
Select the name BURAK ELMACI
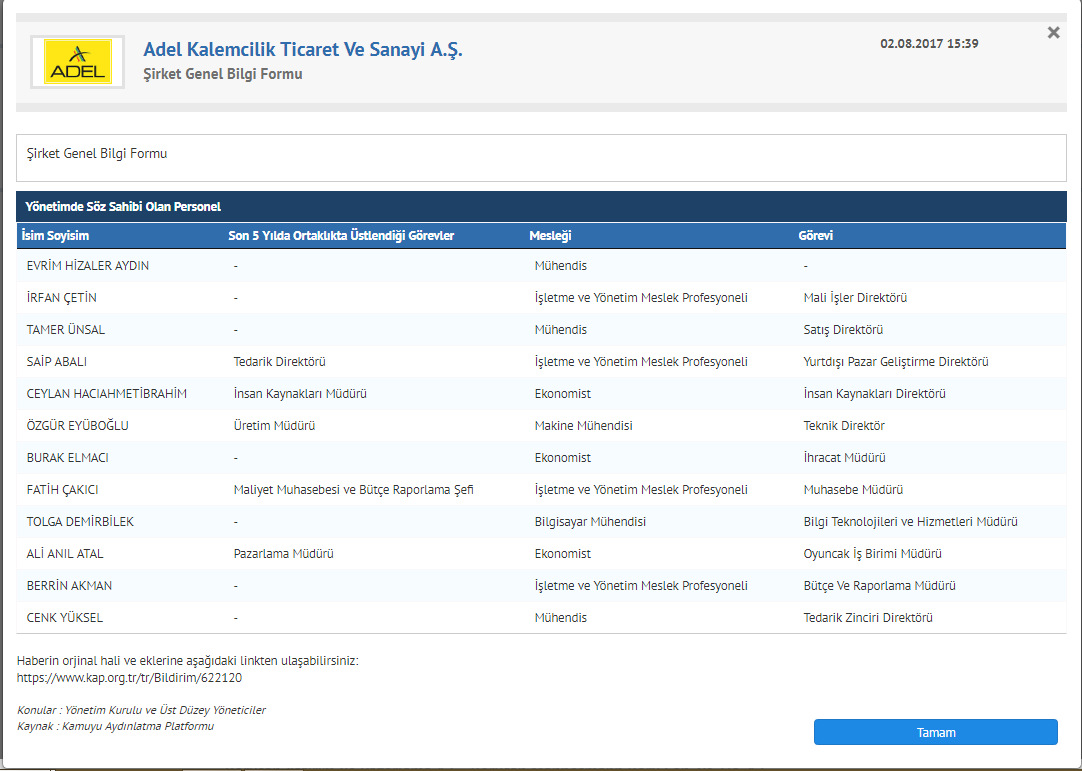(x=68, y=458)
